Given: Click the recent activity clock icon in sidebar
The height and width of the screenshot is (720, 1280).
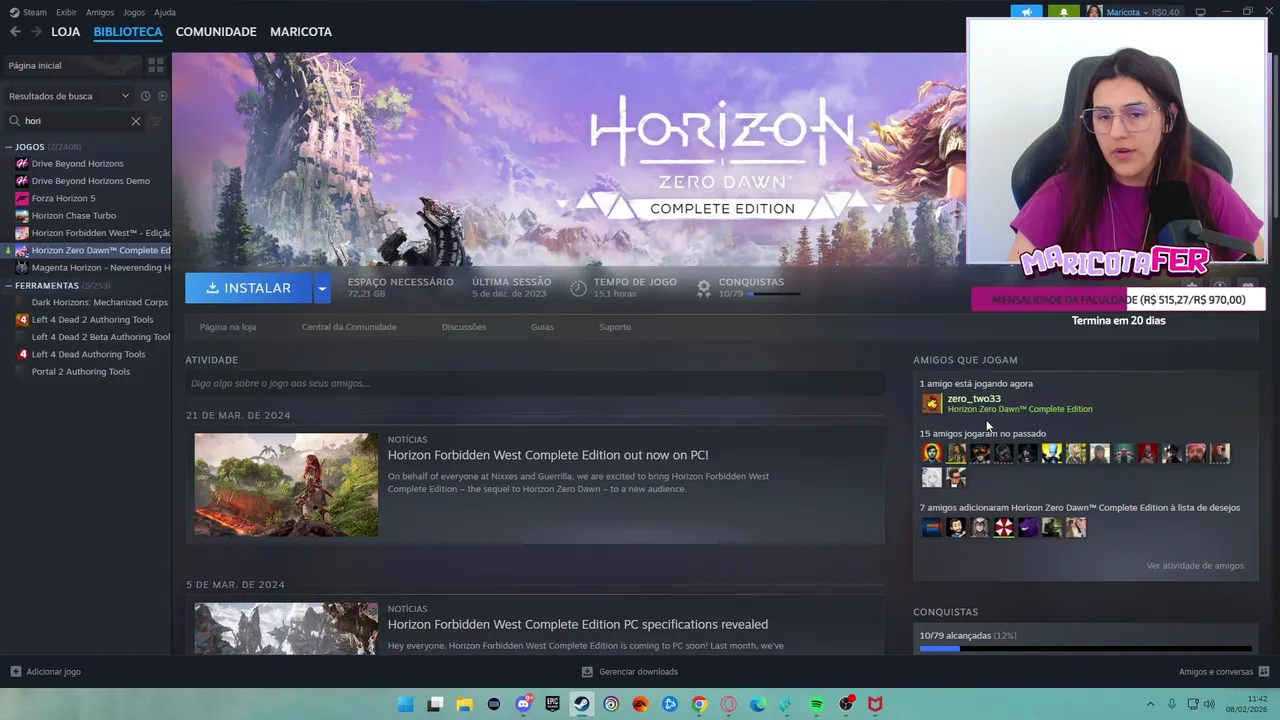Looking at the screenshot, I should tap(145, 96).
